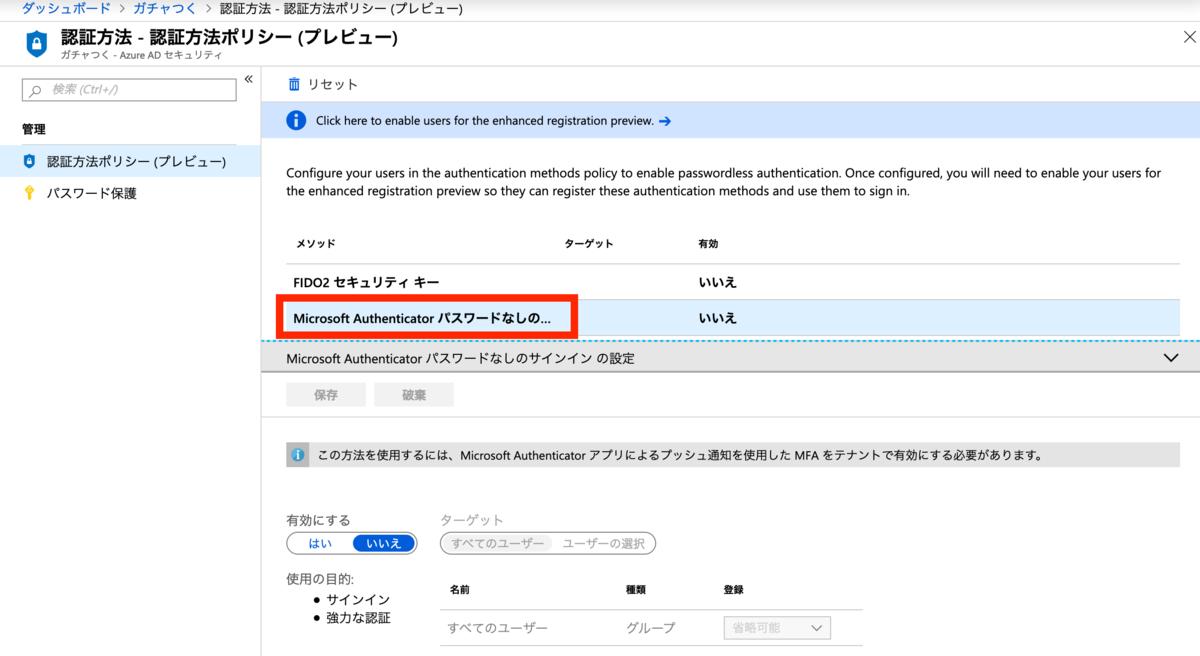
Task: Click the 名前 column header
Action: [x=460, y=590]
